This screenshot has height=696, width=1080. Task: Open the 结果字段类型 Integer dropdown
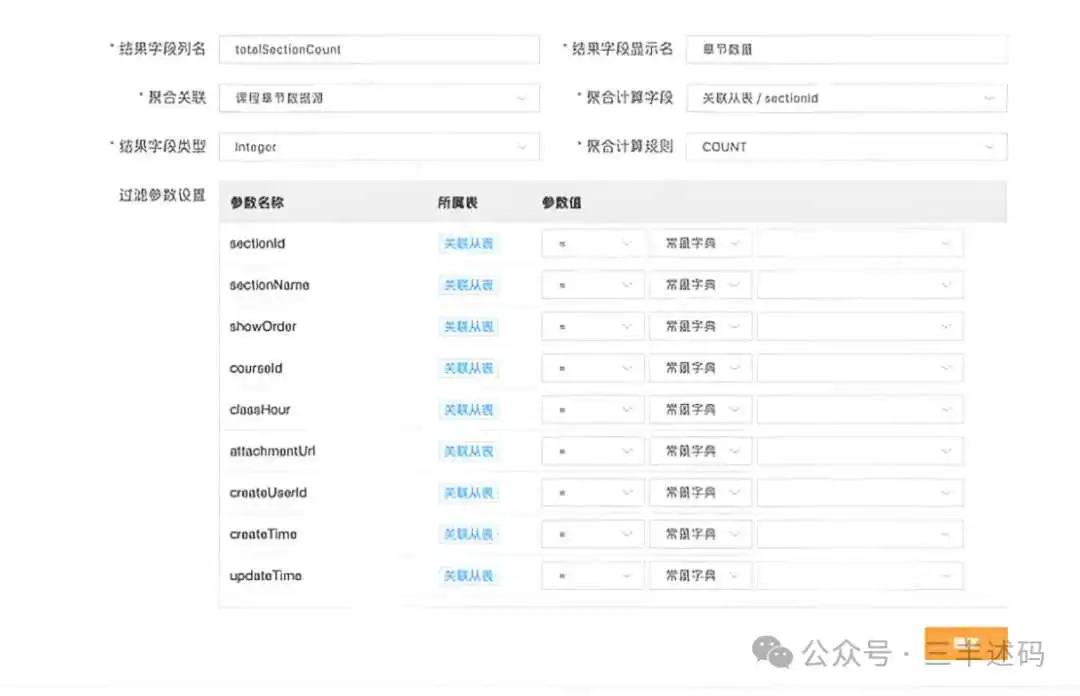[379, 147]
